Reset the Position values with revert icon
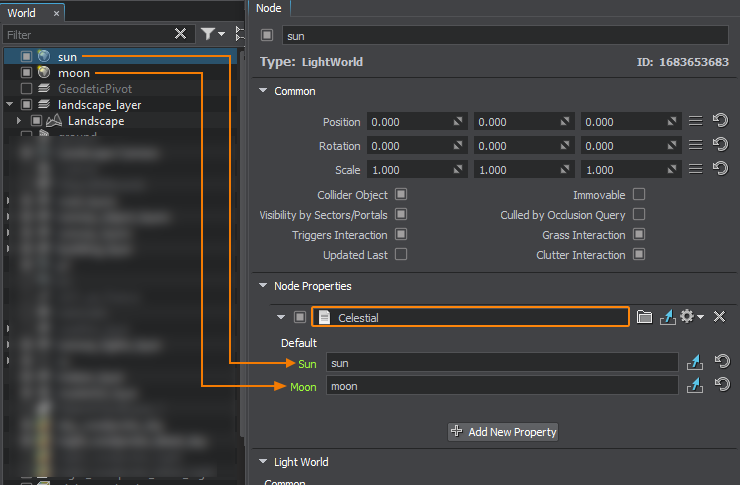The width and height of the screenshot is (740, 485). (719, 122)
